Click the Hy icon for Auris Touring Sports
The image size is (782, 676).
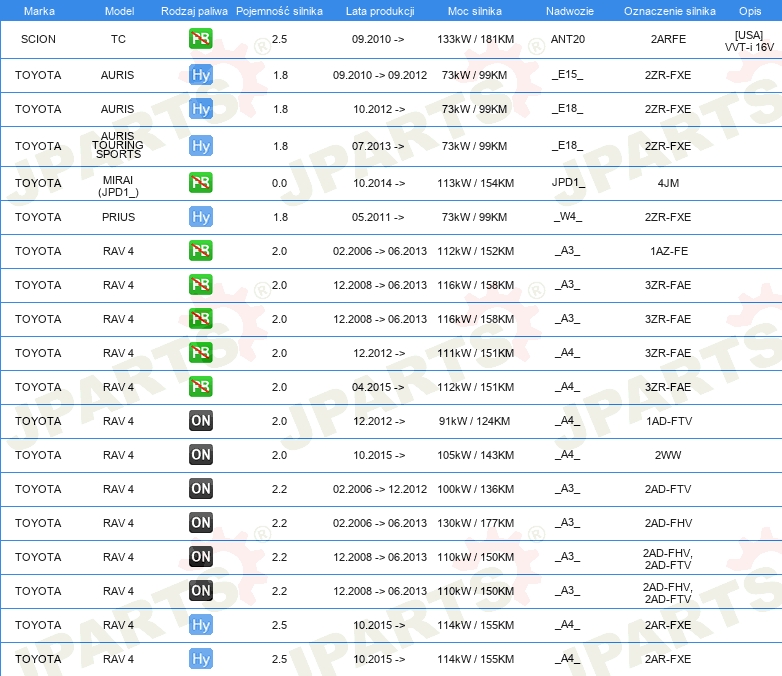coord(200,146)
